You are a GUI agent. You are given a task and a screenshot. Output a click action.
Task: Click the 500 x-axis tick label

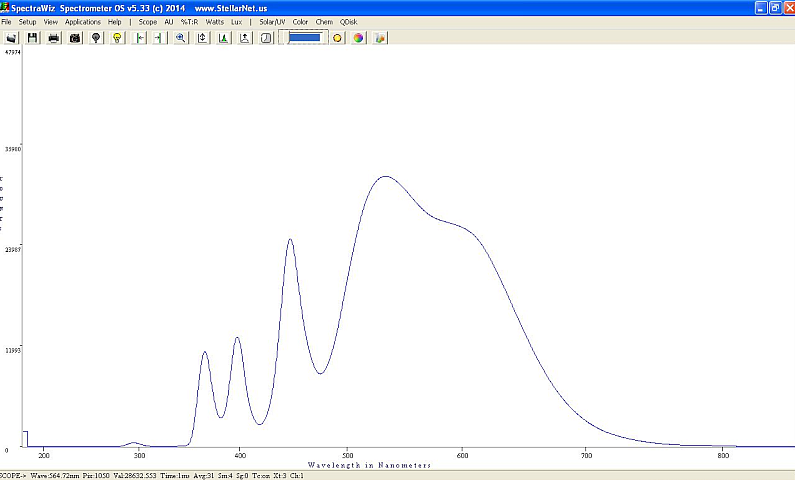(x=347, y=456)
